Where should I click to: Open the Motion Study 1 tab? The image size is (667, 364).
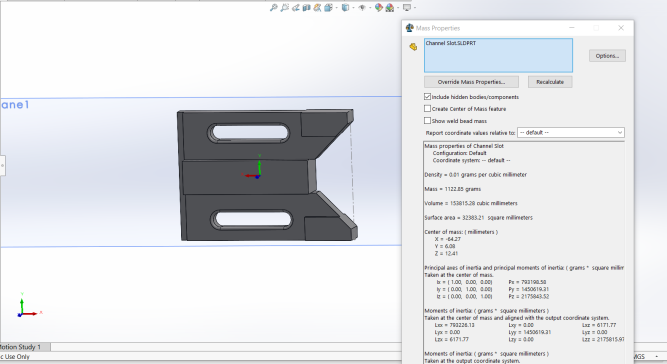coord(21,347)
